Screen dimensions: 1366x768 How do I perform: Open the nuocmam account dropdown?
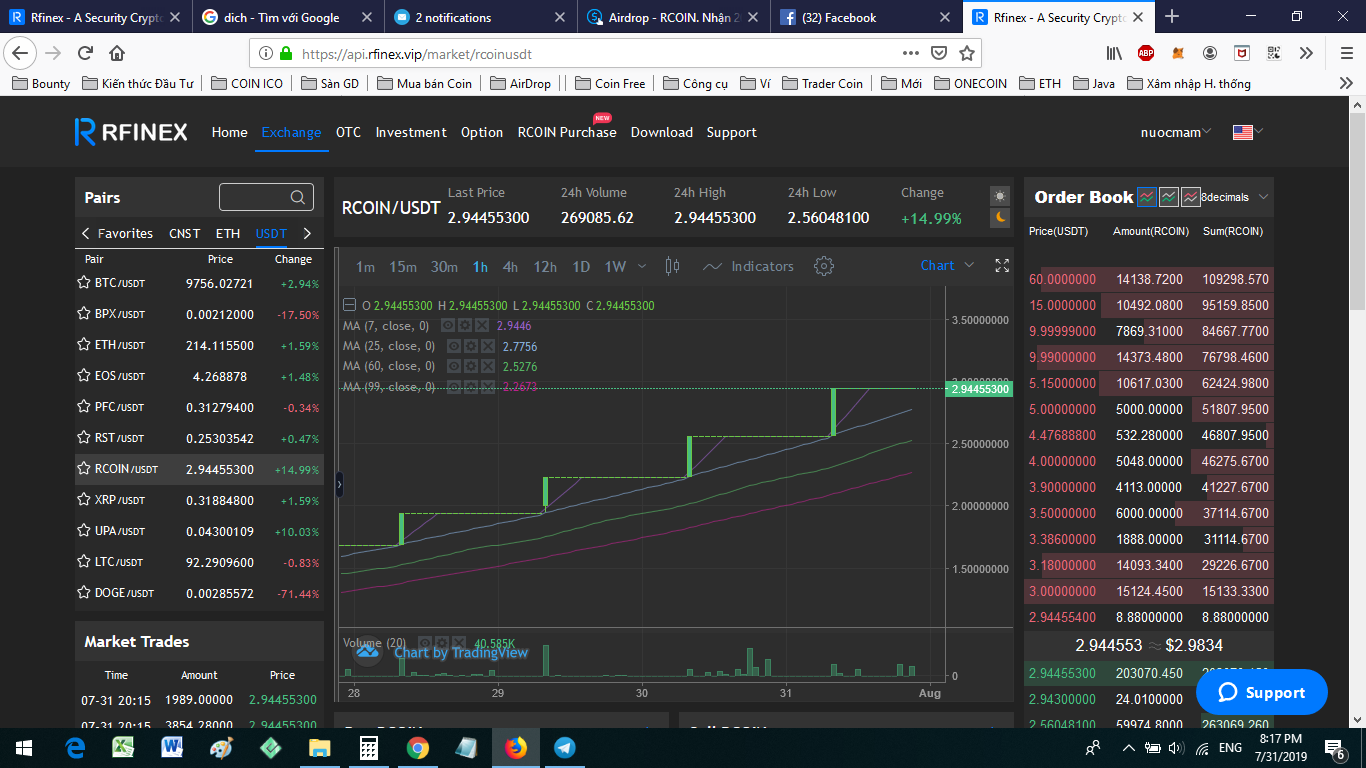1176,132
